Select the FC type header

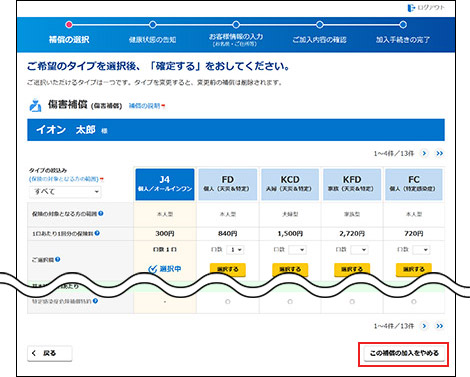(414, 184)
